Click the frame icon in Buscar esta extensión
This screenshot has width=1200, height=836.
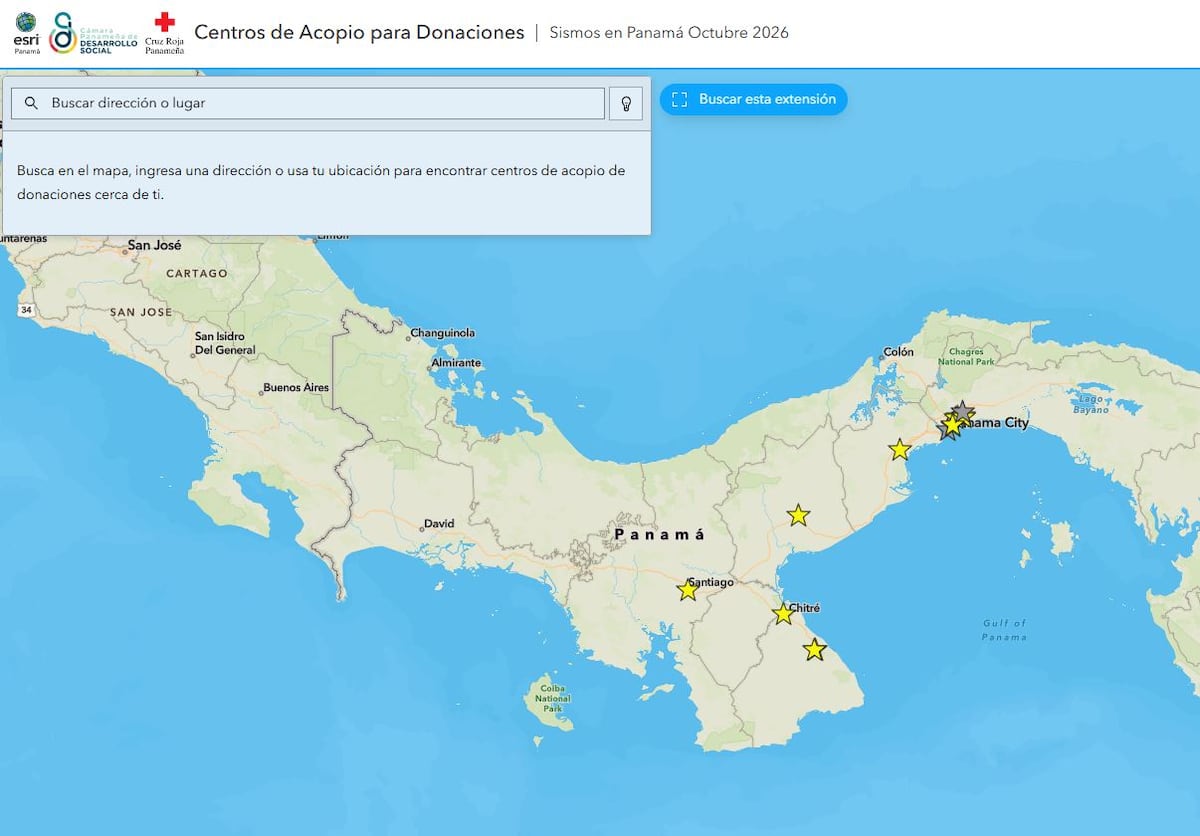(x=680, y=99)
